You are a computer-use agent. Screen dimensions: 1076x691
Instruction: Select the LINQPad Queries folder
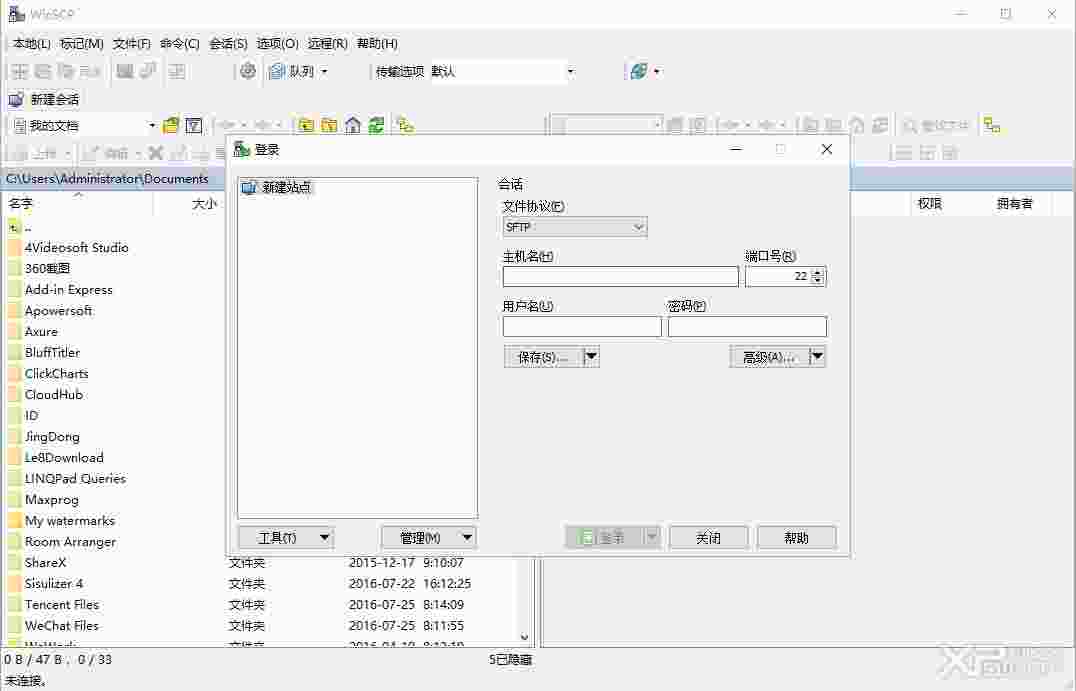coord(75,479)
